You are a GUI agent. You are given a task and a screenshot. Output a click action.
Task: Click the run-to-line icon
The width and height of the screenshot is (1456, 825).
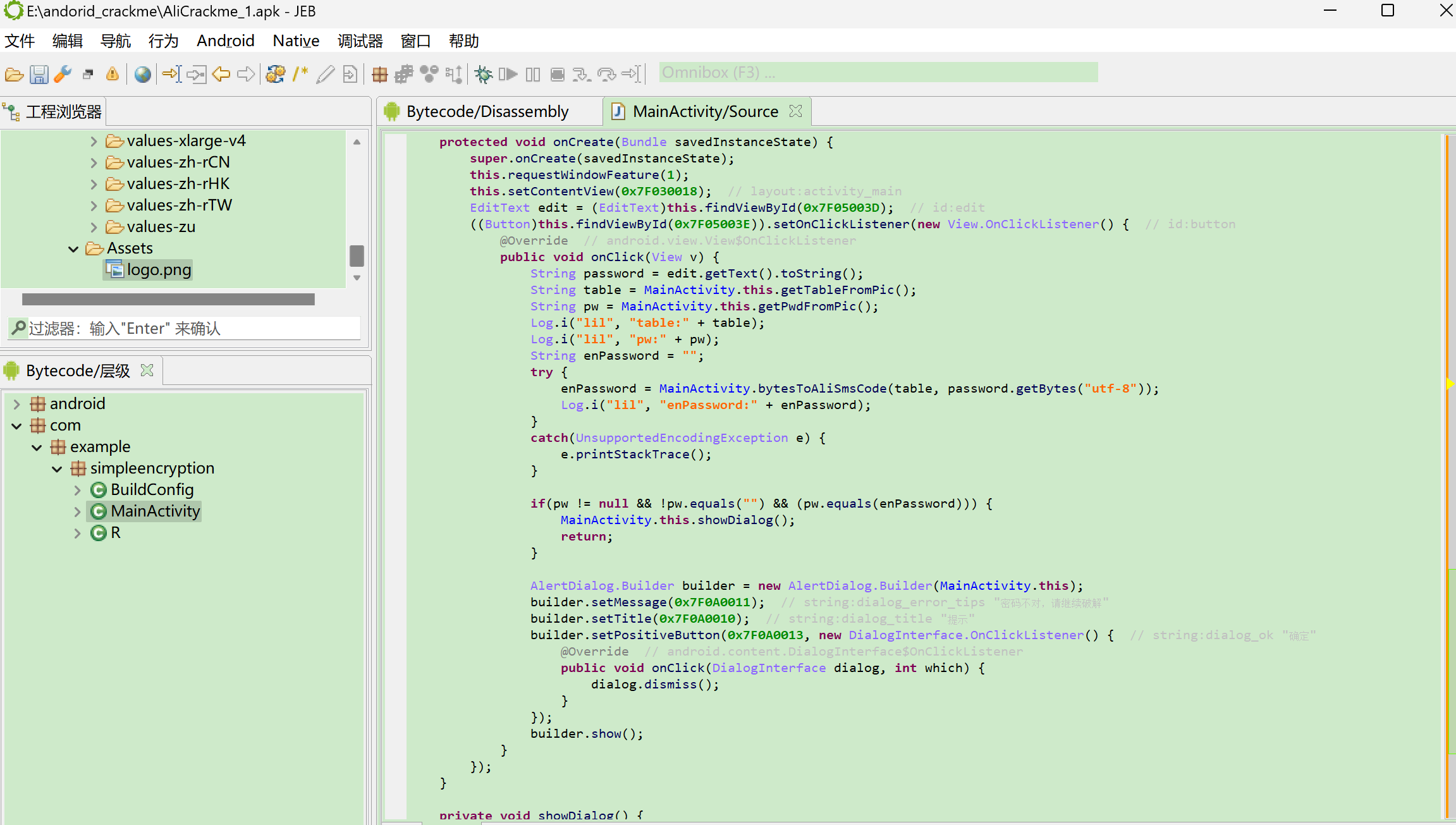pyautogui.click(x=632, y=75)
